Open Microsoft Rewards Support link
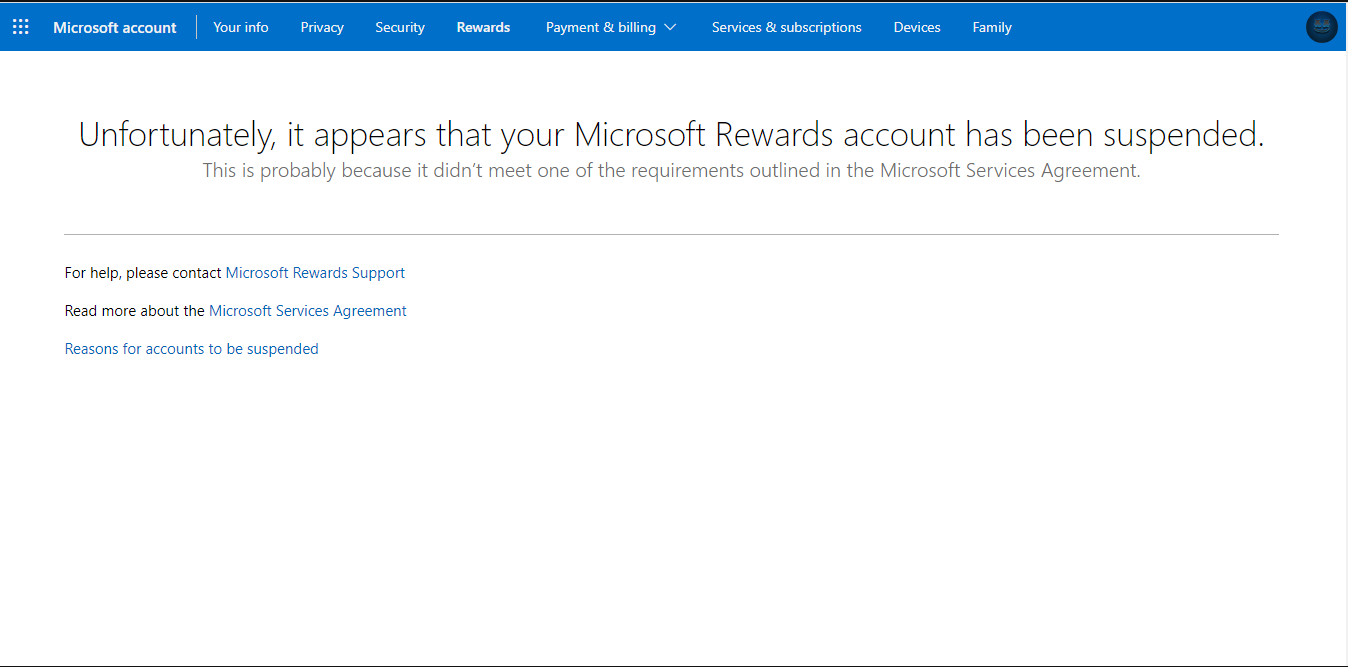Viewport: 1348px width, 667px height. [315, 272]
